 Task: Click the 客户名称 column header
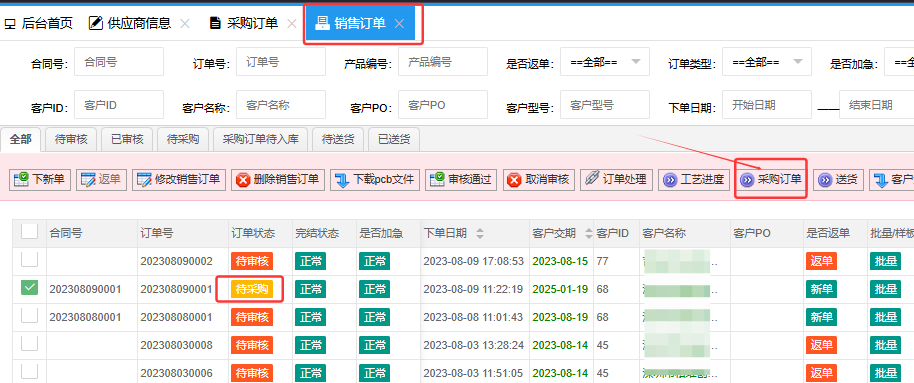(684, 234)
